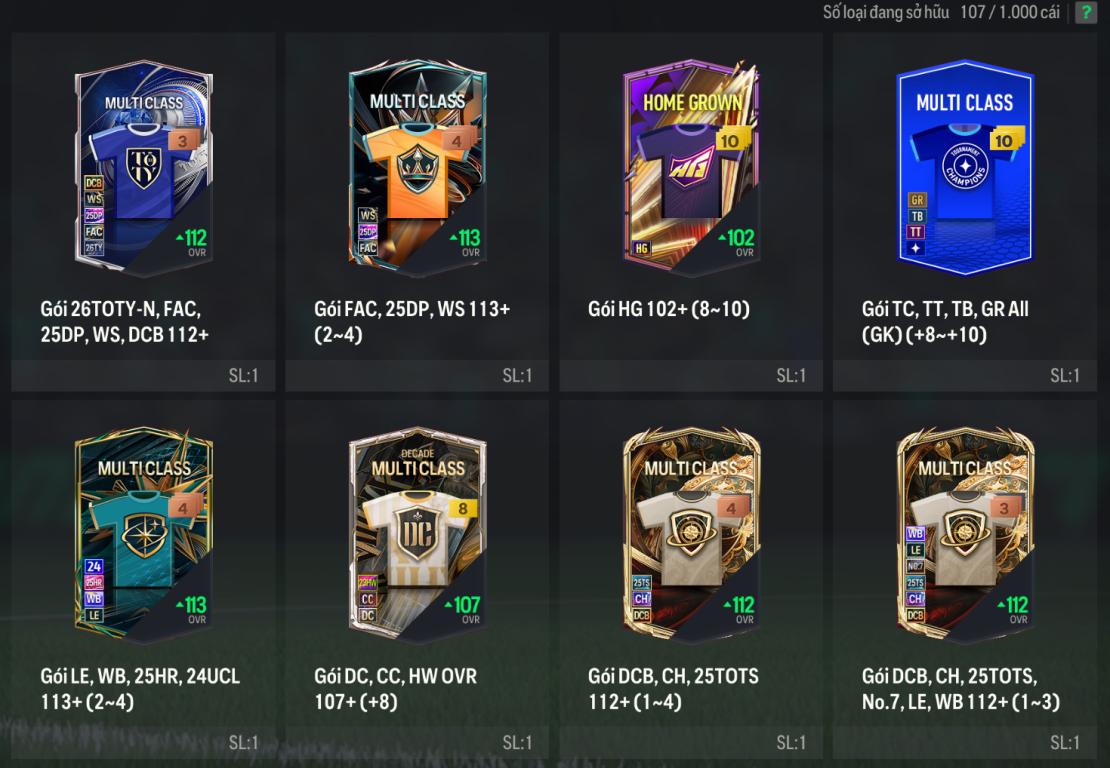
Task: Open the teal LE, WB, 25HR pack card
Action: (x=144, y=535)
